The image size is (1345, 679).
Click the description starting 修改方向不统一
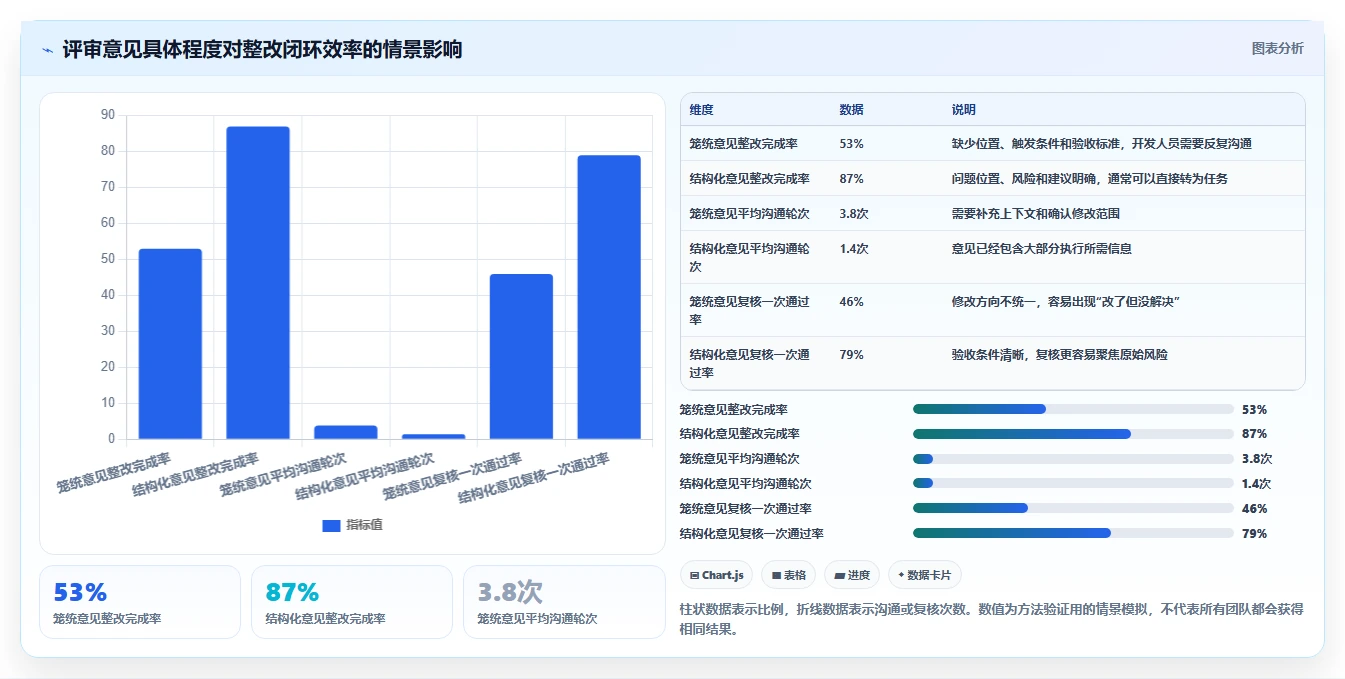1066,301
